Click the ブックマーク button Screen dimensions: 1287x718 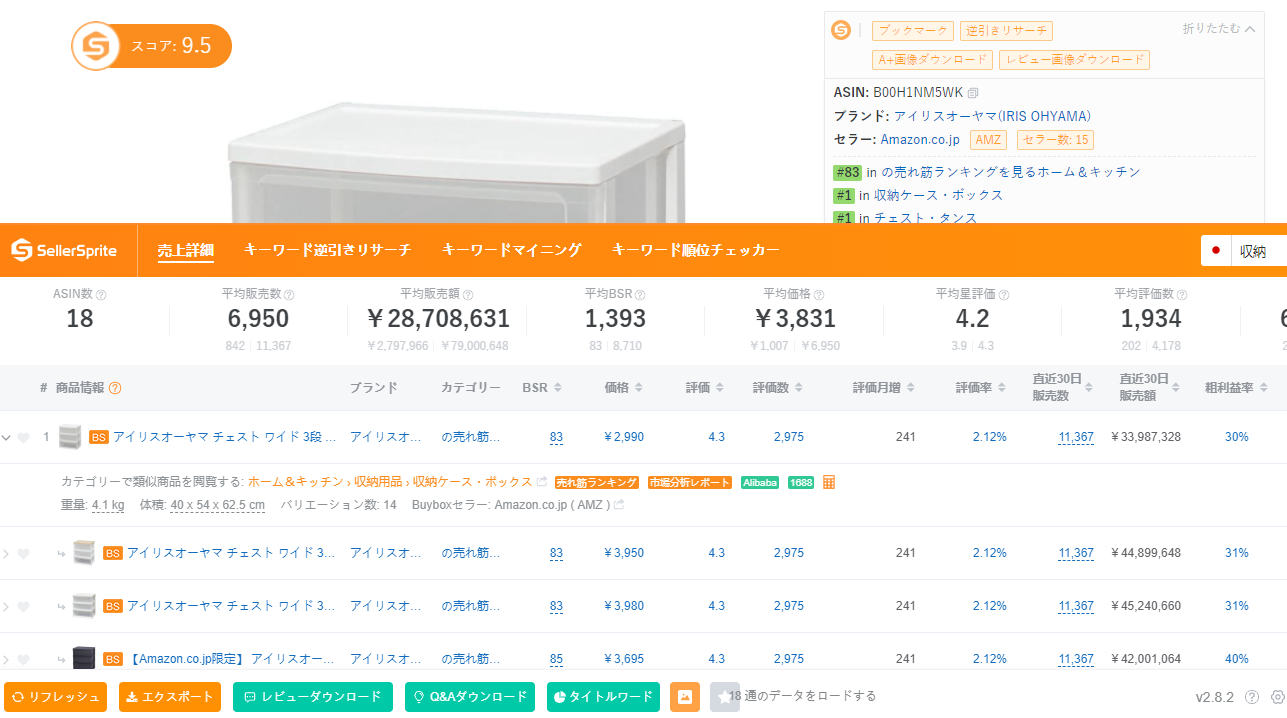click(912, 31)
